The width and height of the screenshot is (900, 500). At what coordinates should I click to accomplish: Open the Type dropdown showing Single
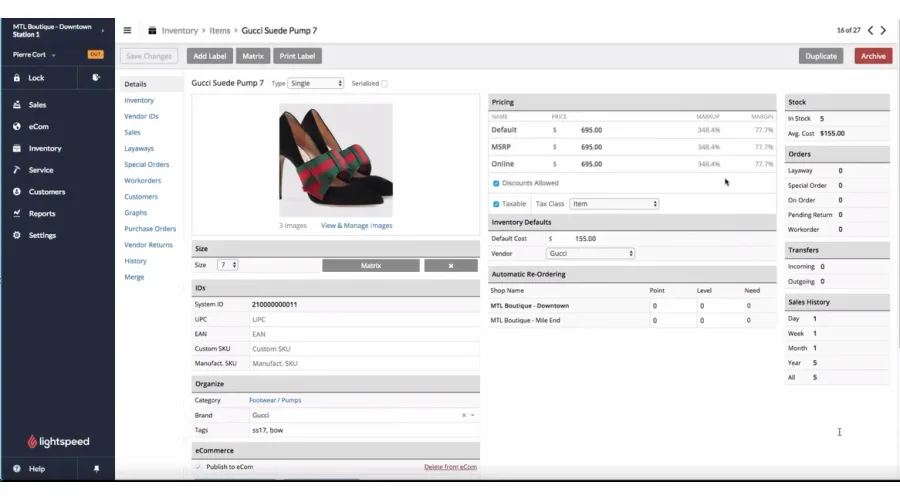click(315, 83)
